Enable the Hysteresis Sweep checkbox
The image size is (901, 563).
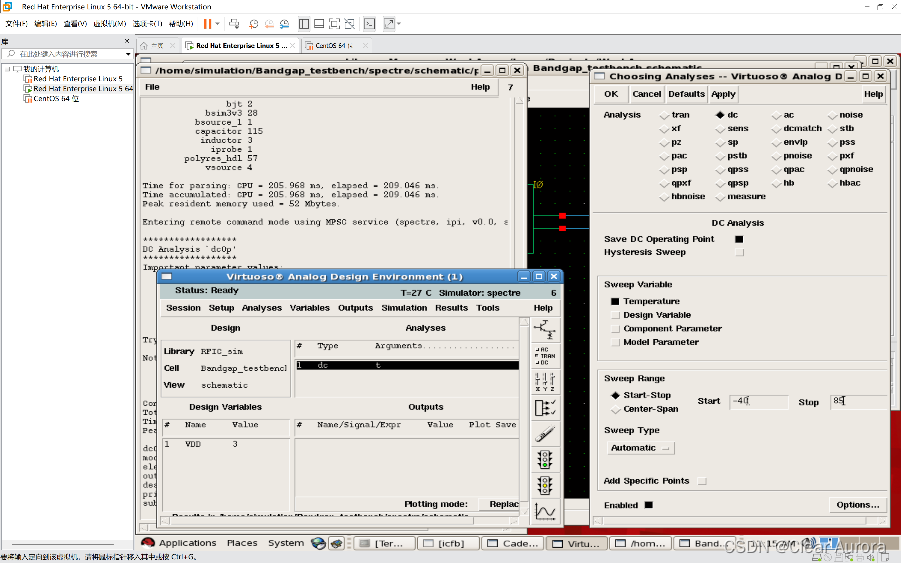click(739, 252)
